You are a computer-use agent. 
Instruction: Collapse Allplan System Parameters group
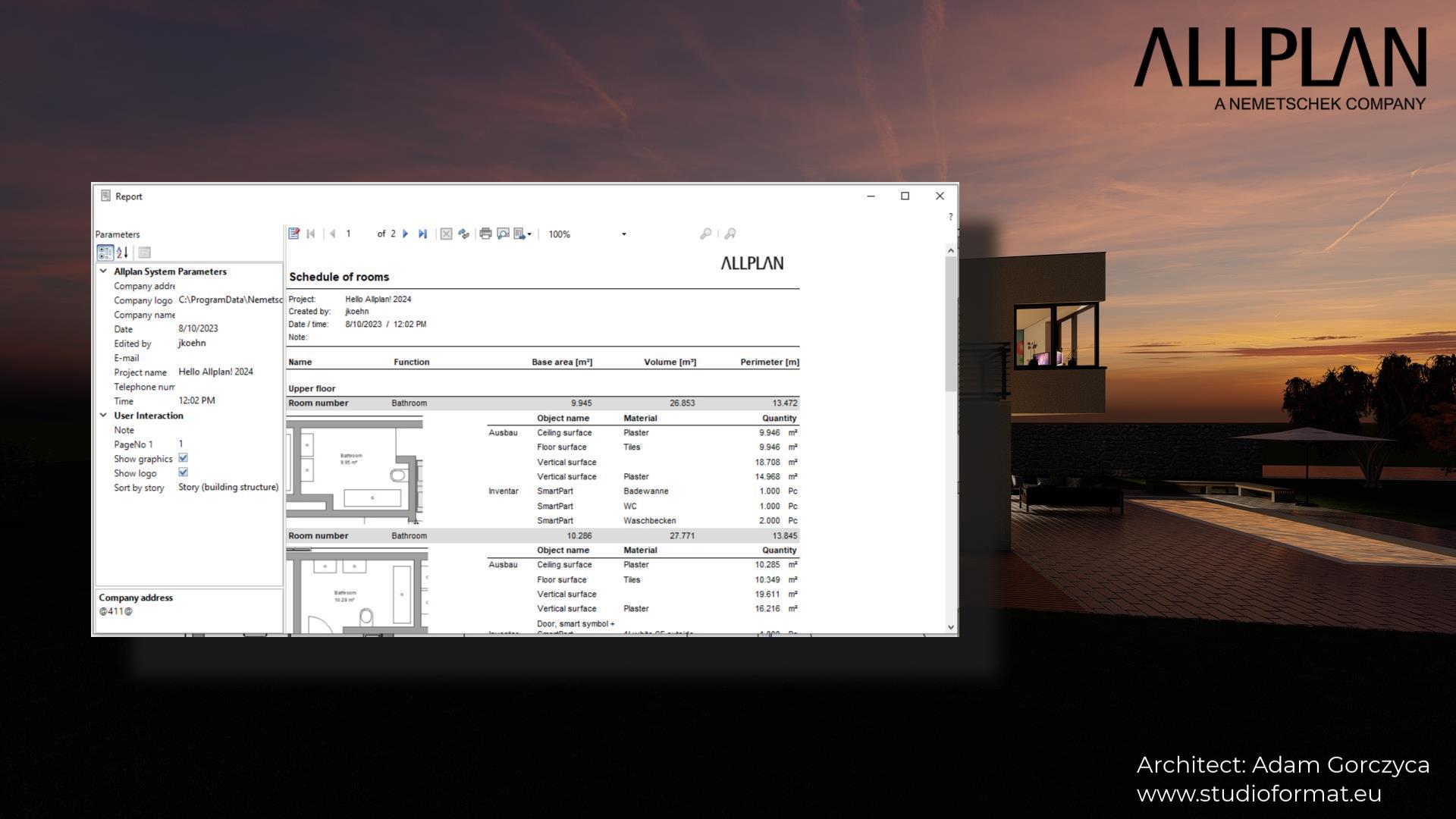coord(103,271)
